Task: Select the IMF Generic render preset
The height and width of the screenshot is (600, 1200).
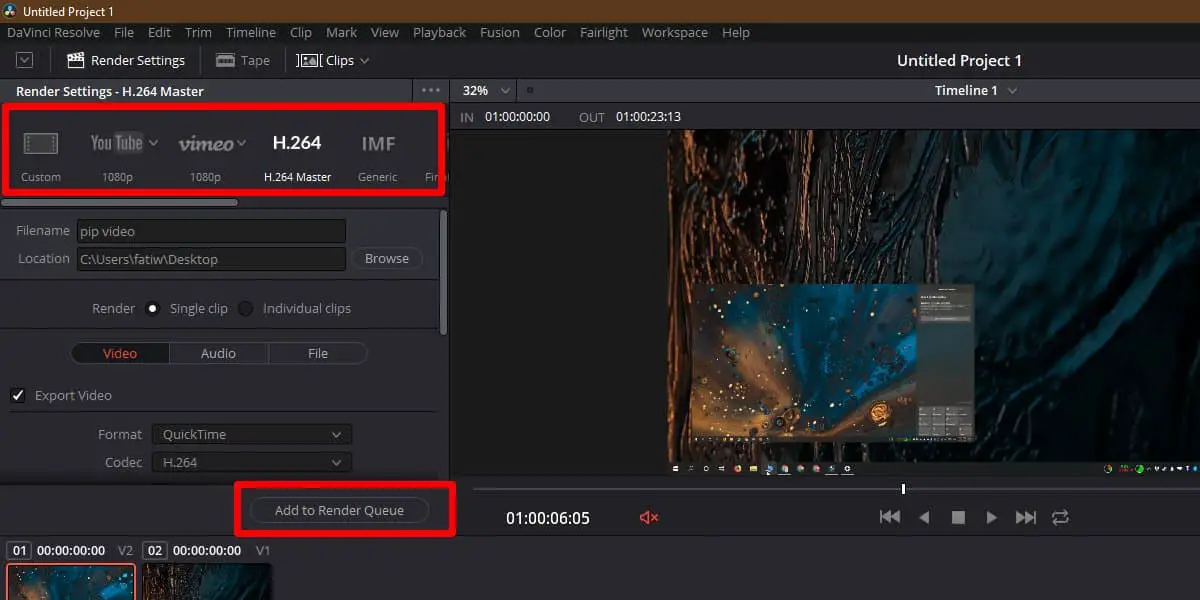Action: tap(378, 155)
